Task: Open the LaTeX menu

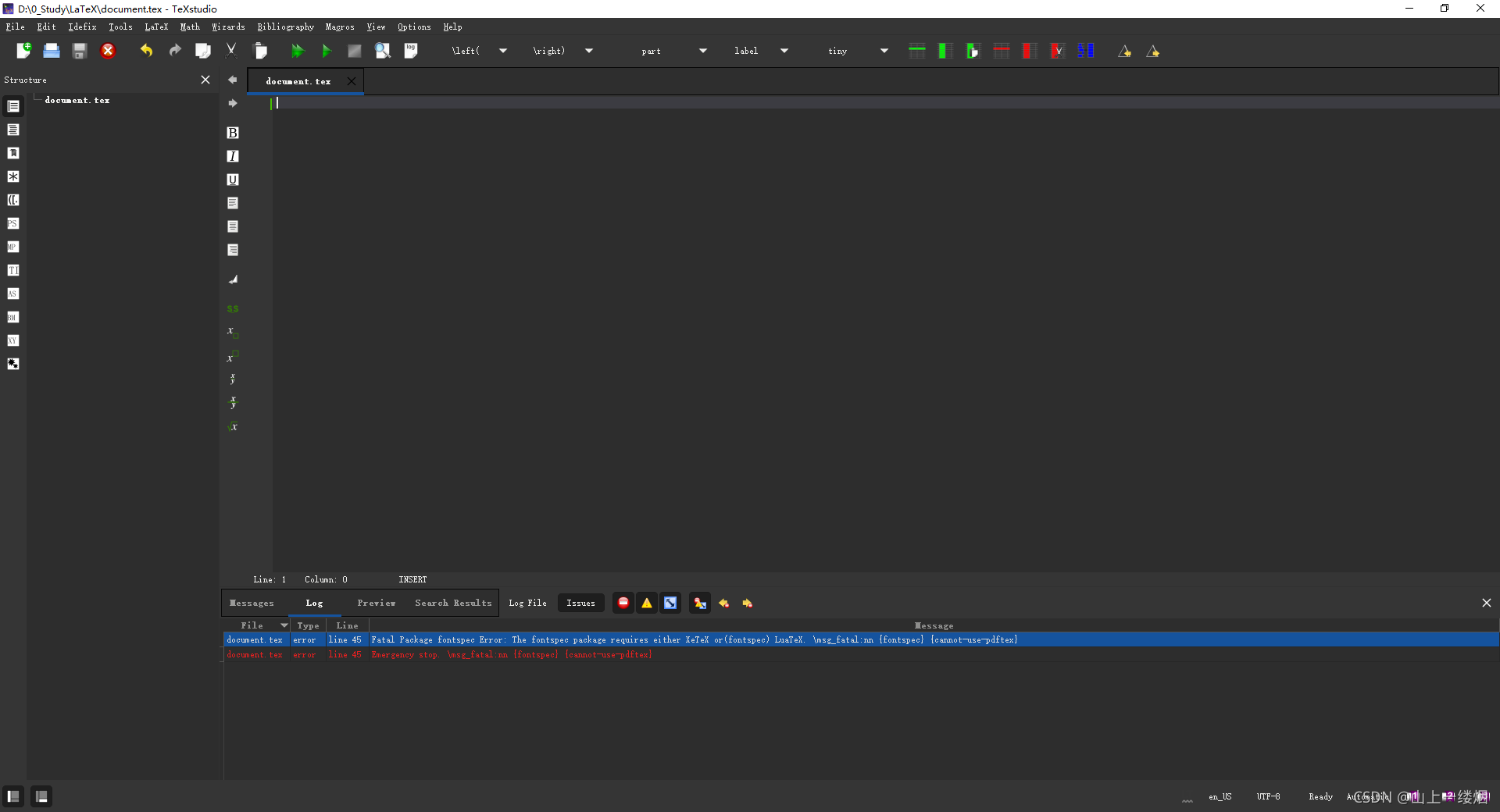Action: pos(156,27)
